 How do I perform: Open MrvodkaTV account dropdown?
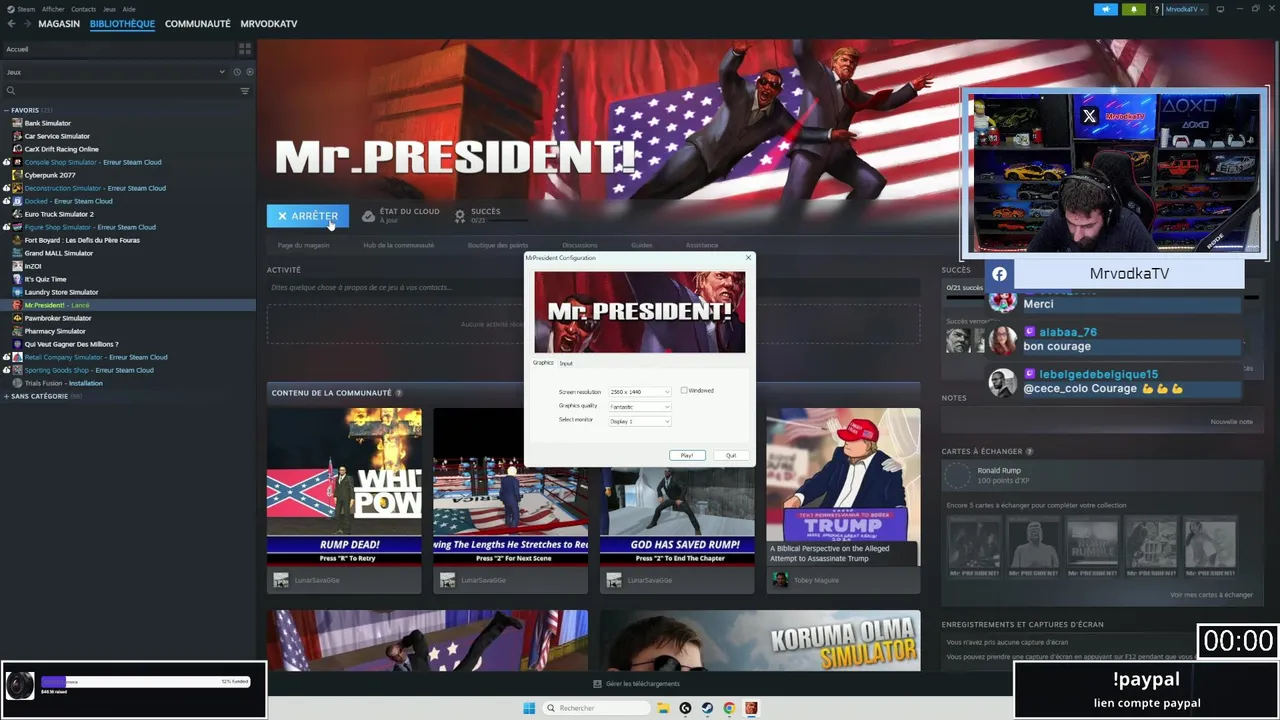click(1186, 9)
